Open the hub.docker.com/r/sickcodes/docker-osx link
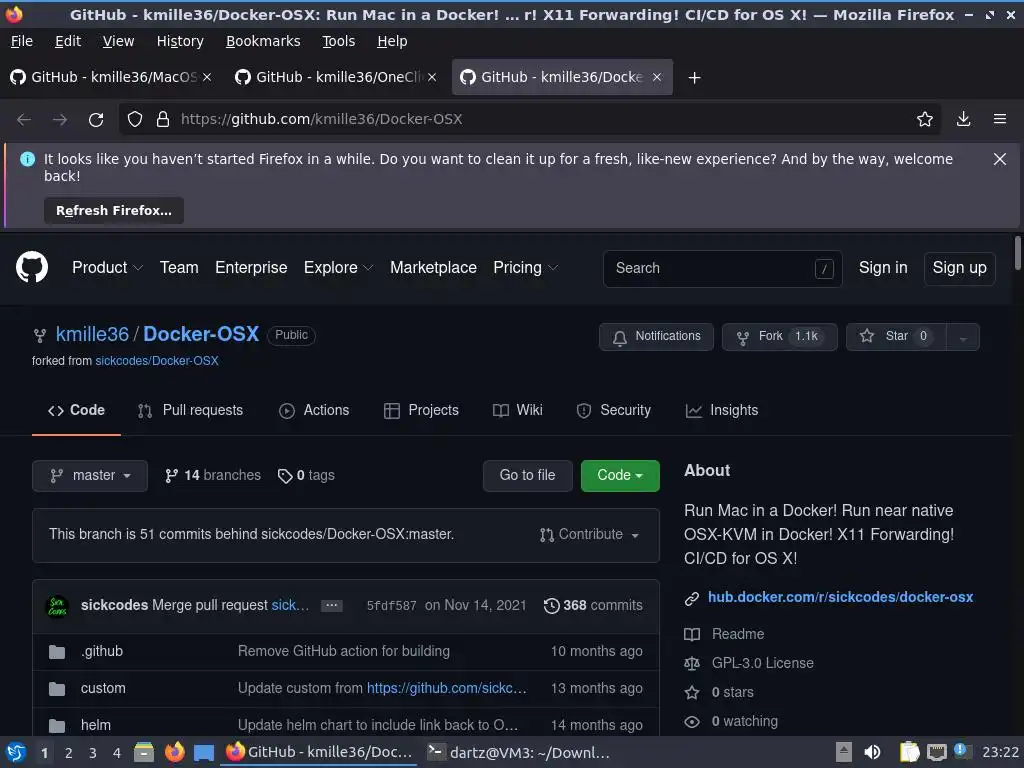Screen dimensions: 1024x768 point(840,598)
